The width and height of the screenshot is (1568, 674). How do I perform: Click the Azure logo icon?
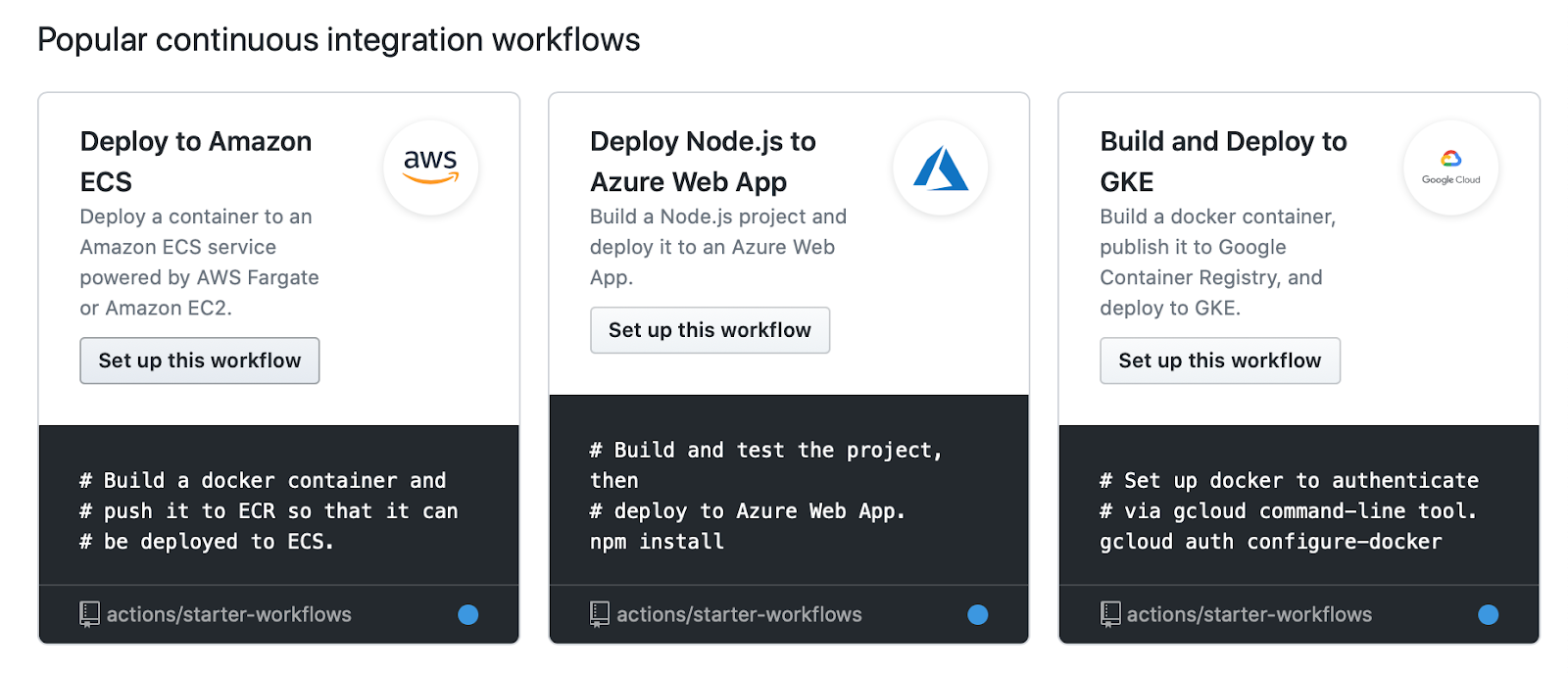(940, 168)
